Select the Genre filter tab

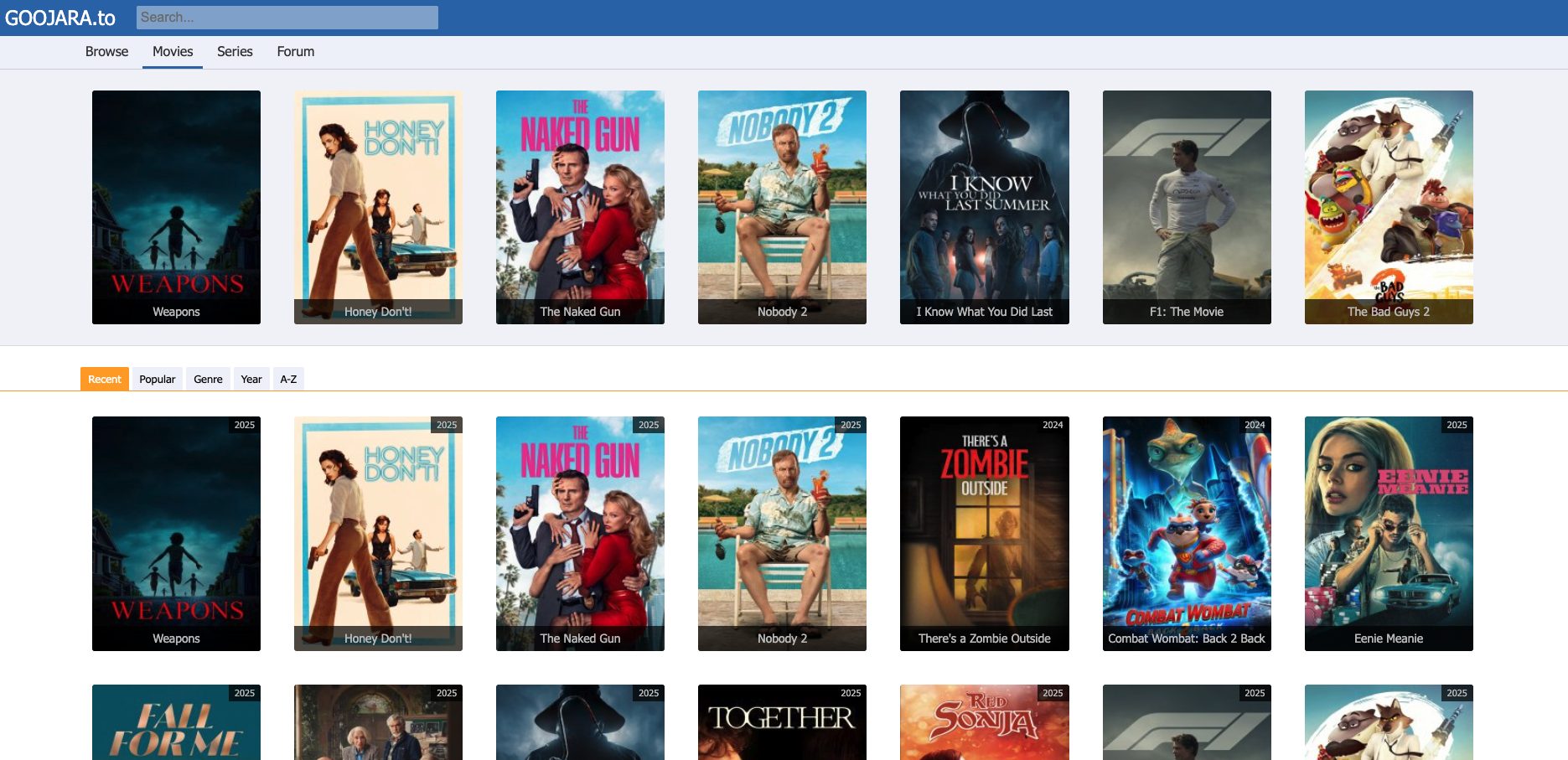208,379
